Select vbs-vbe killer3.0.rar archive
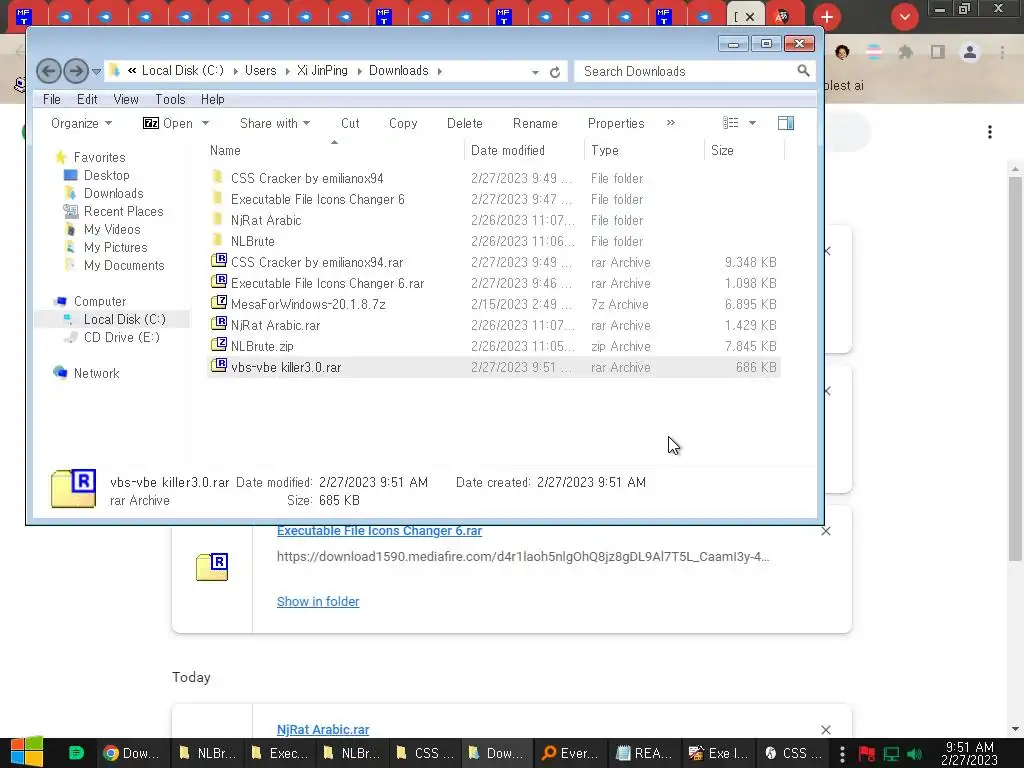 [493, 367]
